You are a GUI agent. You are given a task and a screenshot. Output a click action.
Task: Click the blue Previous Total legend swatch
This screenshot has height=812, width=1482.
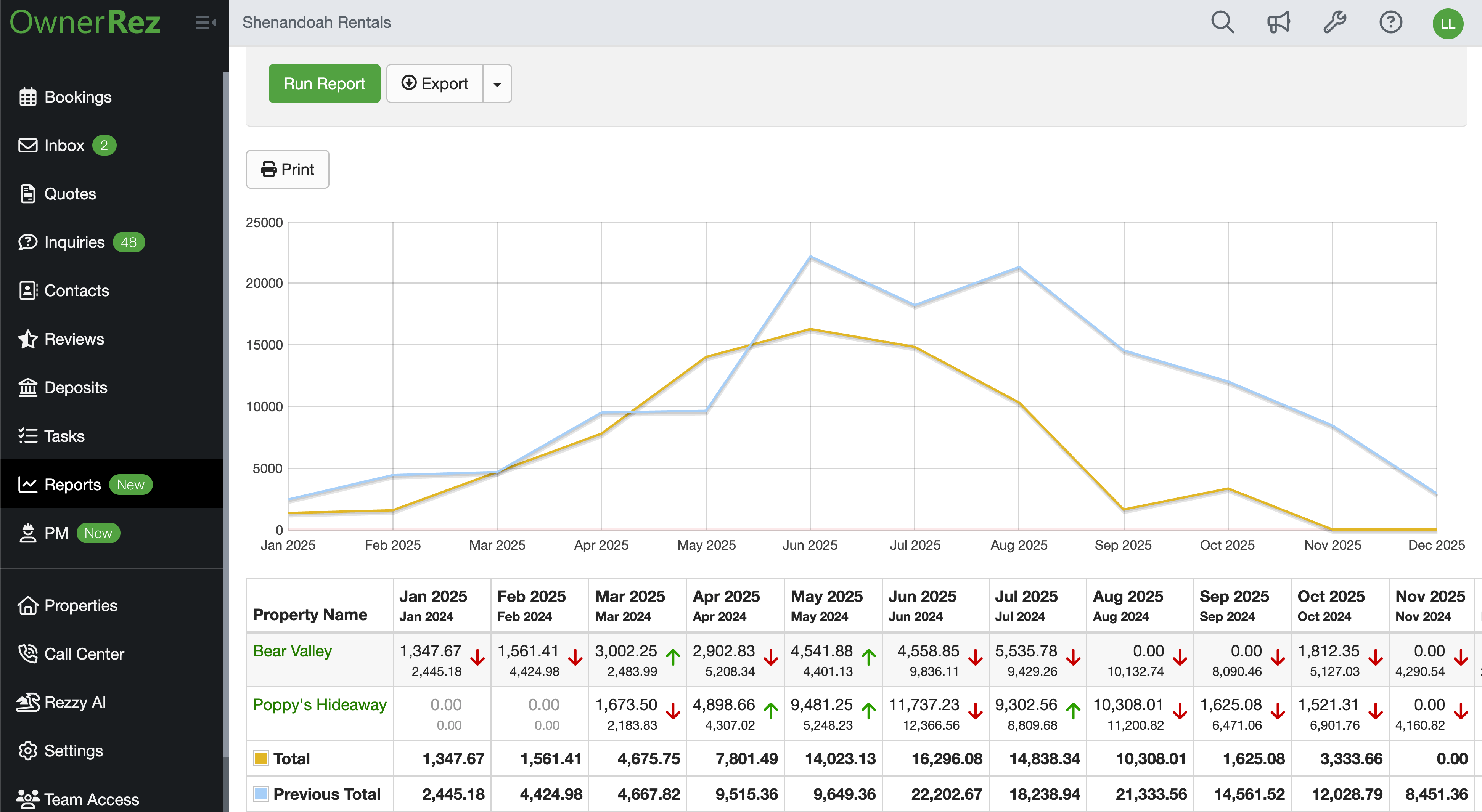260,794
